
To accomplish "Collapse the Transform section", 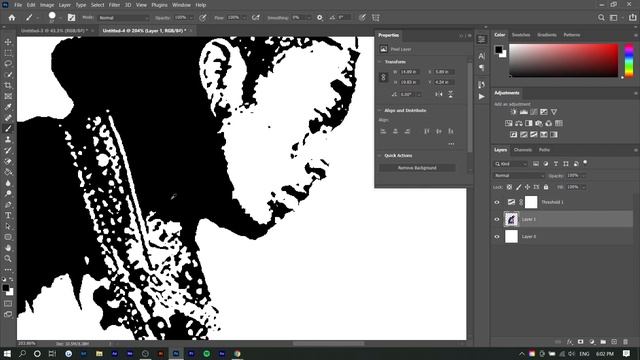I will click(380, 62).
